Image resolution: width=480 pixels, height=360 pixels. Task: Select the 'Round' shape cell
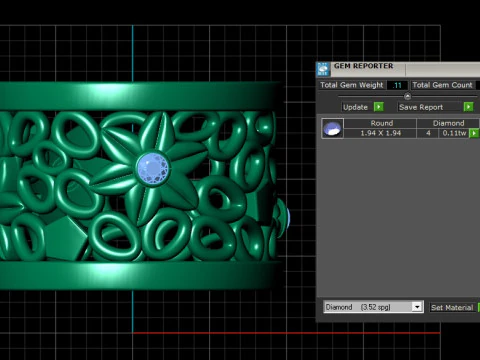(381, 123)
